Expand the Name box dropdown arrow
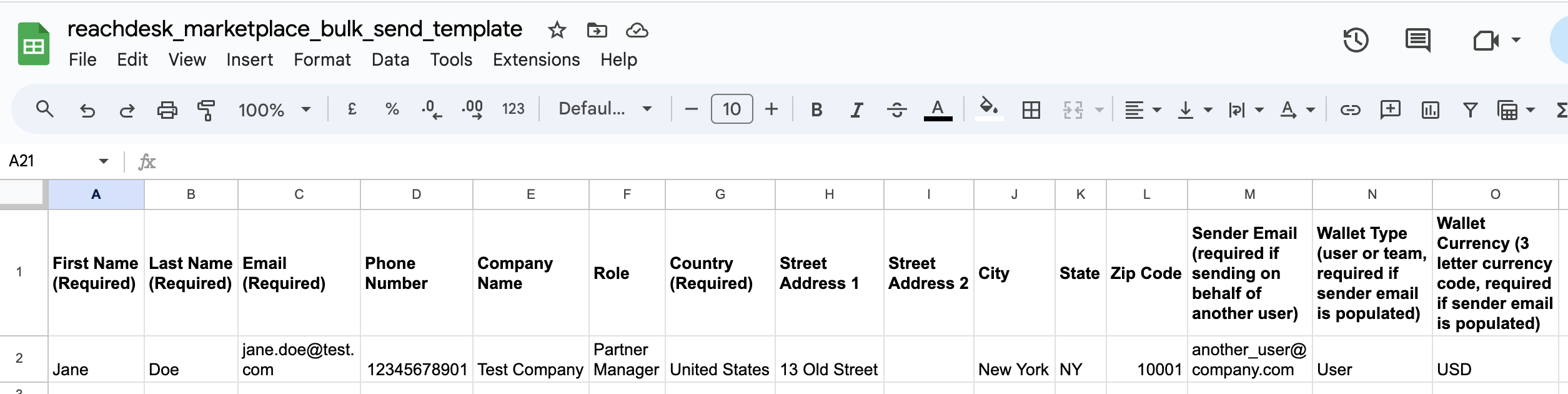Screen dimensions: 1568x394 point(103,161)
